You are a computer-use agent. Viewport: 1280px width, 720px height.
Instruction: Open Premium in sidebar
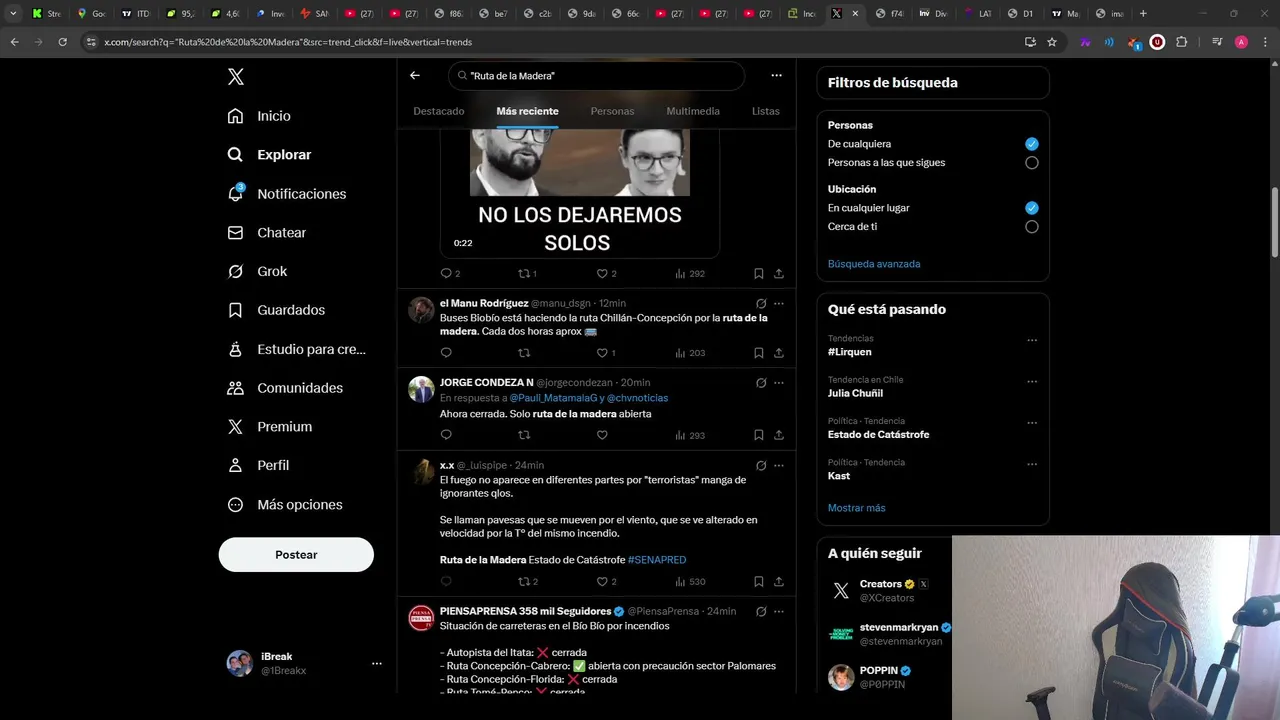[269, 426]
